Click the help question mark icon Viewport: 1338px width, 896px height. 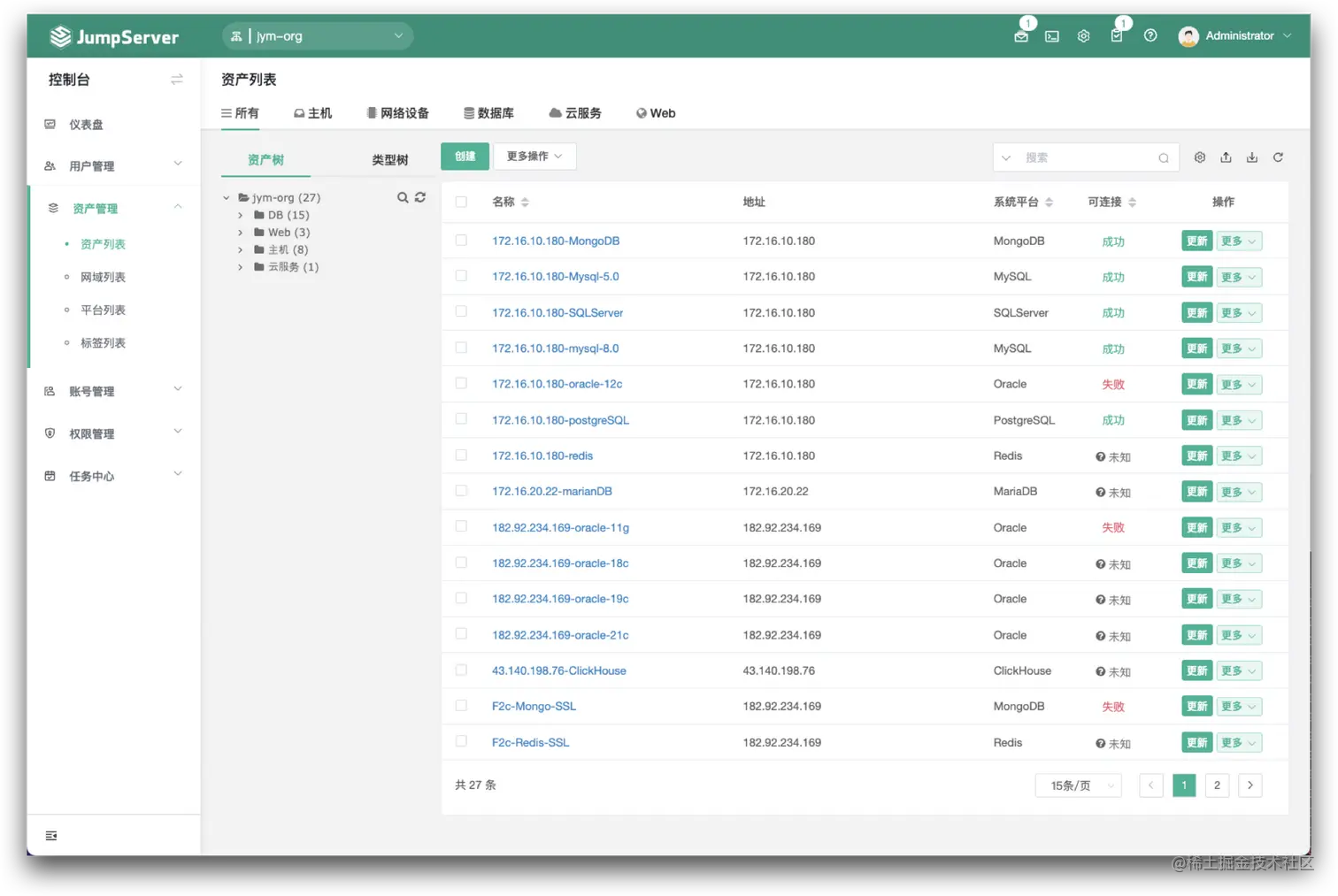pyautogui.click(x=1150, y=35)
